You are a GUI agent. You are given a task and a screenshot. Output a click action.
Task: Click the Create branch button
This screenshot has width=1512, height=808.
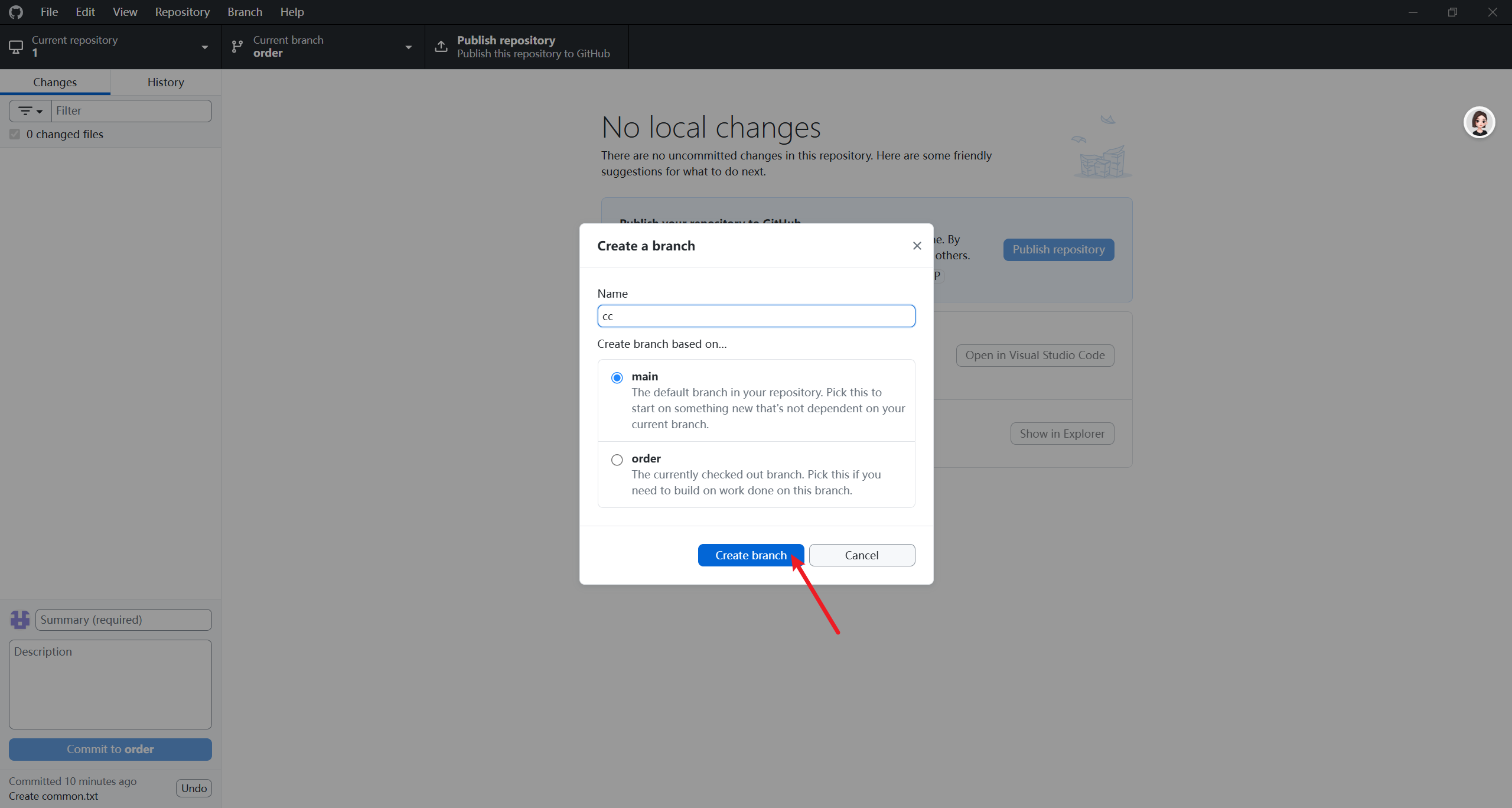click(750, 555)
